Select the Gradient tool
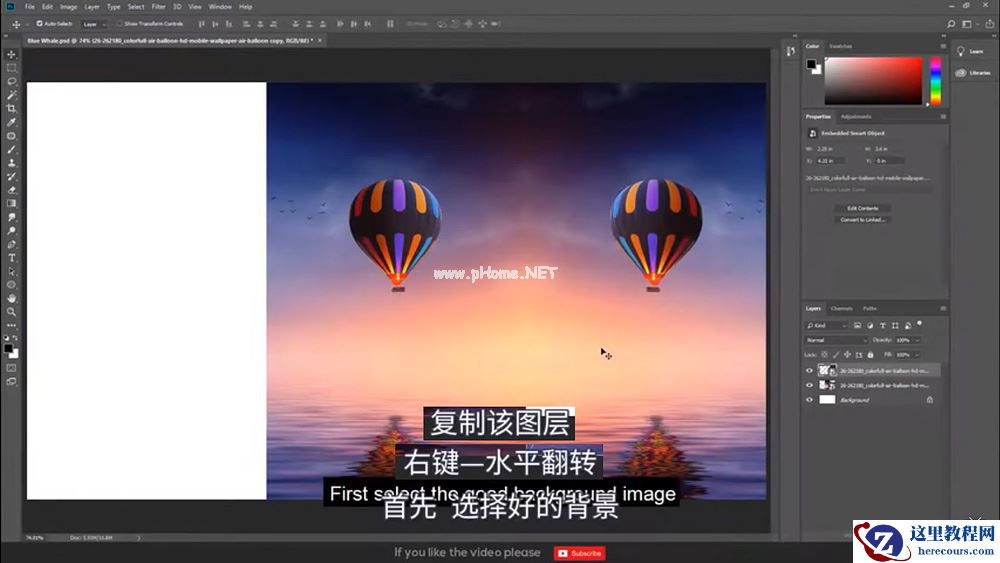The height and width of the screenshot is (563, 1000). (x=11, y=203)
